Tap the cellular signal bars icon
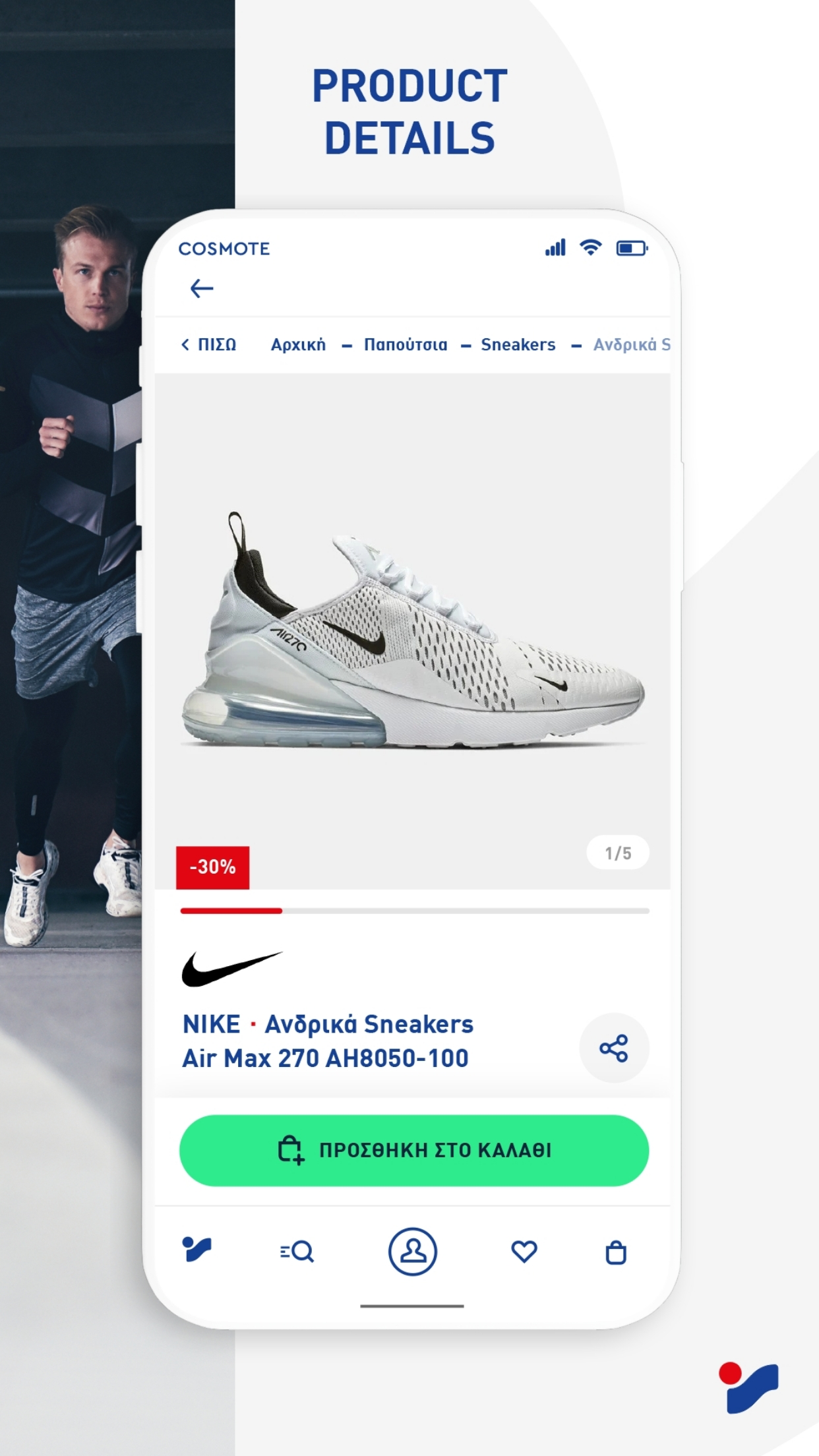The width and height of the screenshot is (819, 1456). click(x=555, y=247)
